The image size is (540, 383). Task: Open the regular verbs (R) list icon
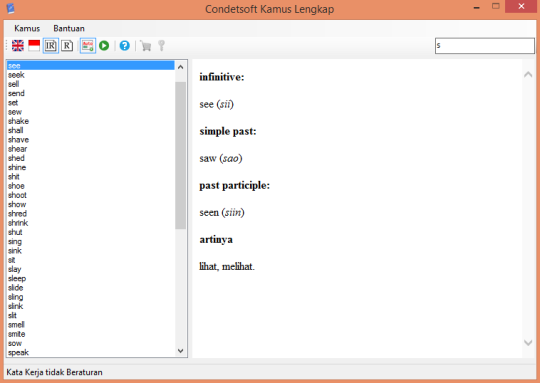(x=67, y=45)
